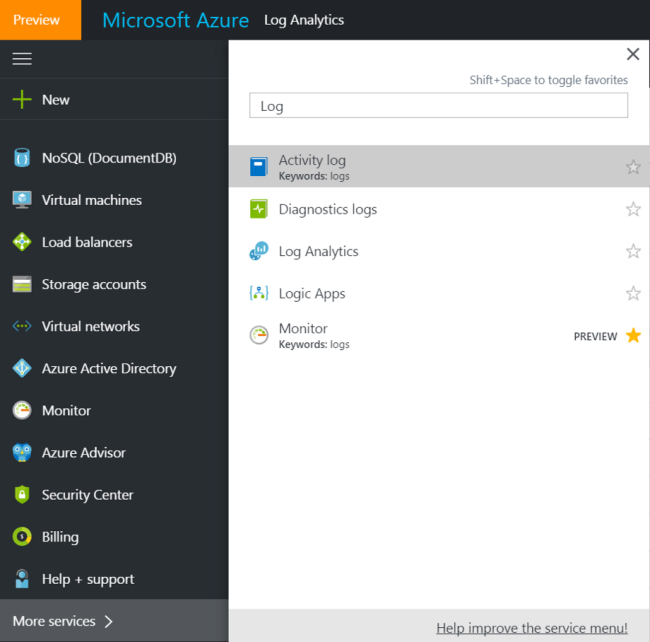Select Help + support label
Viewport: 650px width, 642px height.
click(x=88, y=579)
